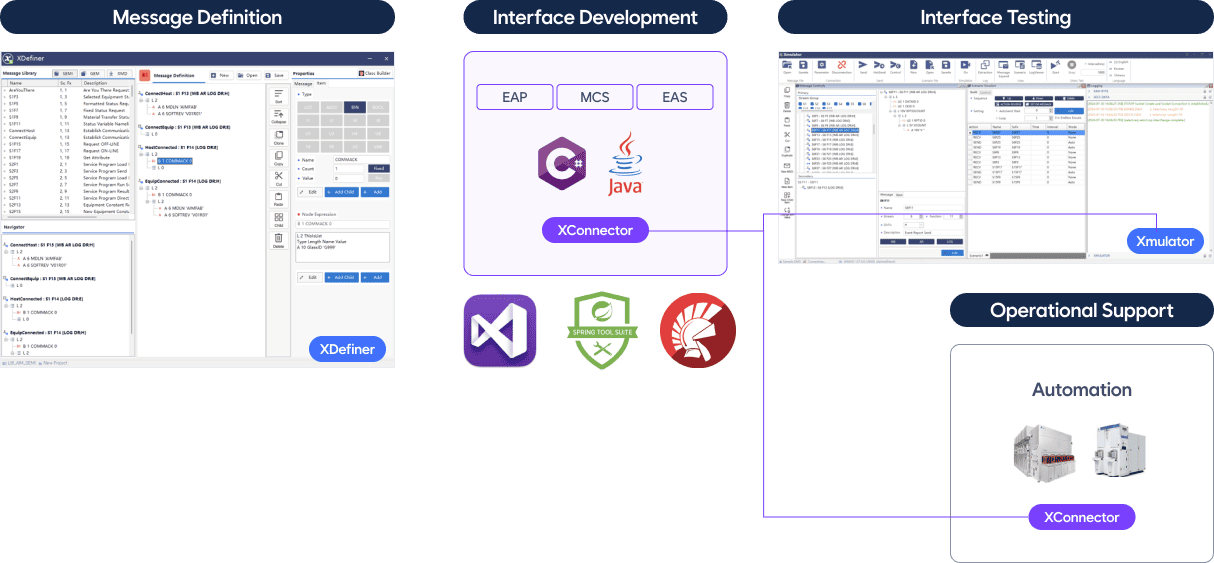Collapse L 2 under HostConnected in Message Definition
Viewport: 1214px width, 563px height.
(x=142, y=154)
